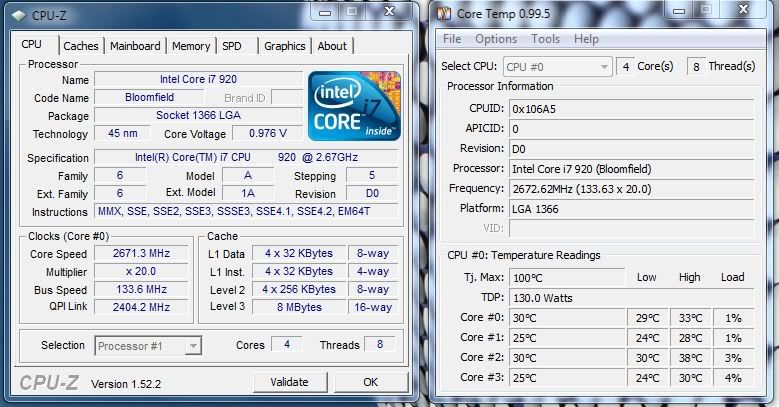779x407 pixels.
Task: Click the Core(s) count box in Core Temp
Action: click(x=625, y=67)
